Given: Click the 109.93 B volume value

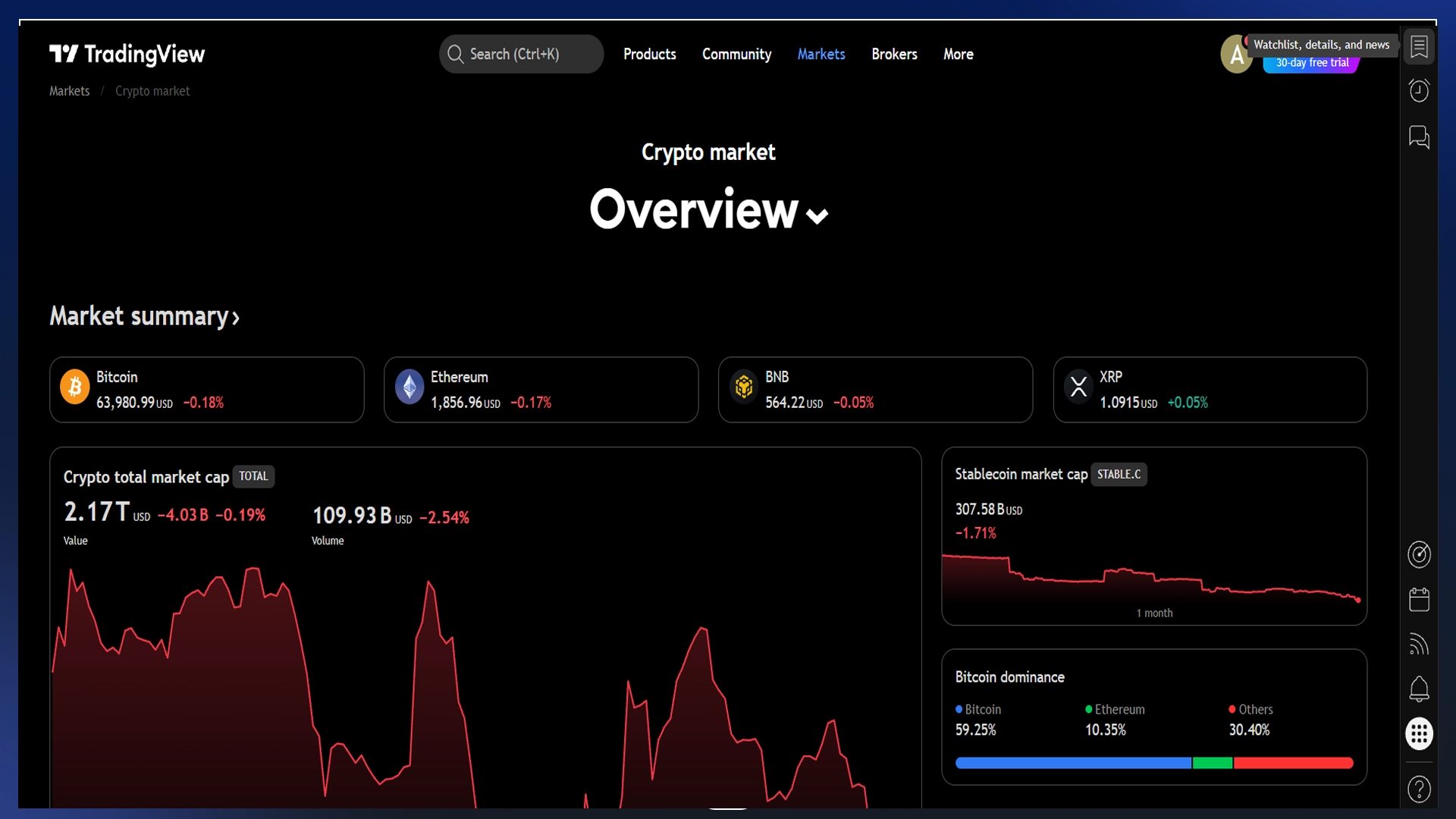Looking at the screenshot, I should pos(352,516).
